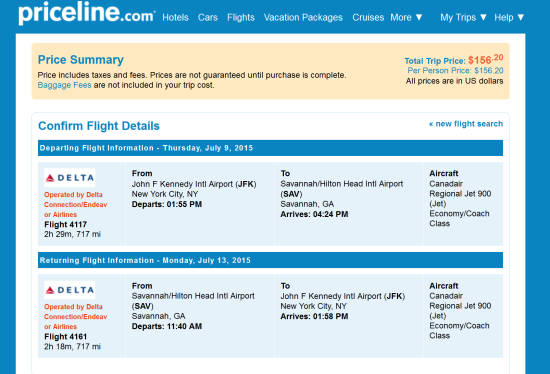This screenshot has width=550, height=374.
Task: Click the Per Person Price text
Action: pos(455,71)
